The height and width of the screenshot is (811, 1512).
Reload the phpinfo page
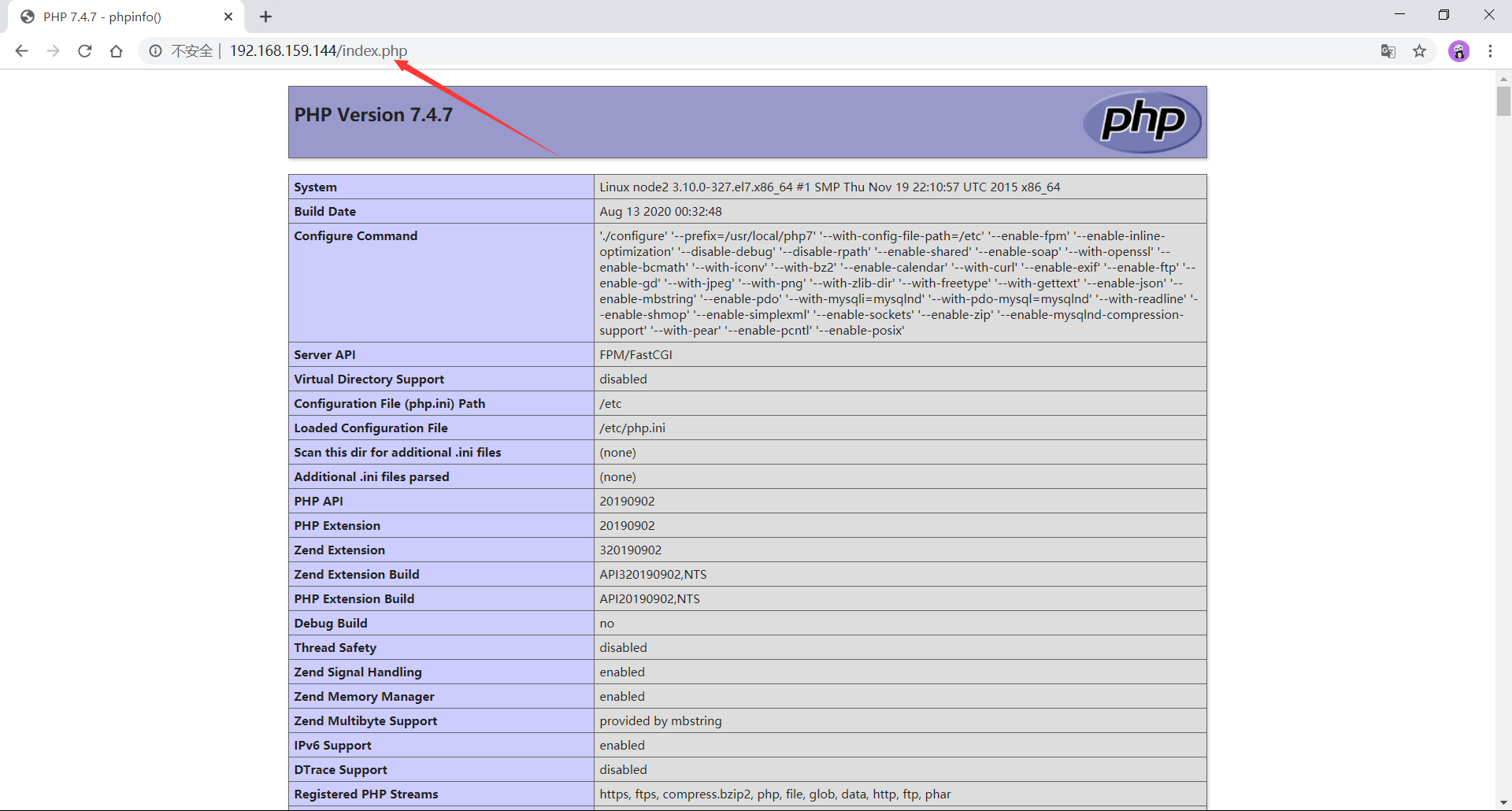[x=85, y=51]
